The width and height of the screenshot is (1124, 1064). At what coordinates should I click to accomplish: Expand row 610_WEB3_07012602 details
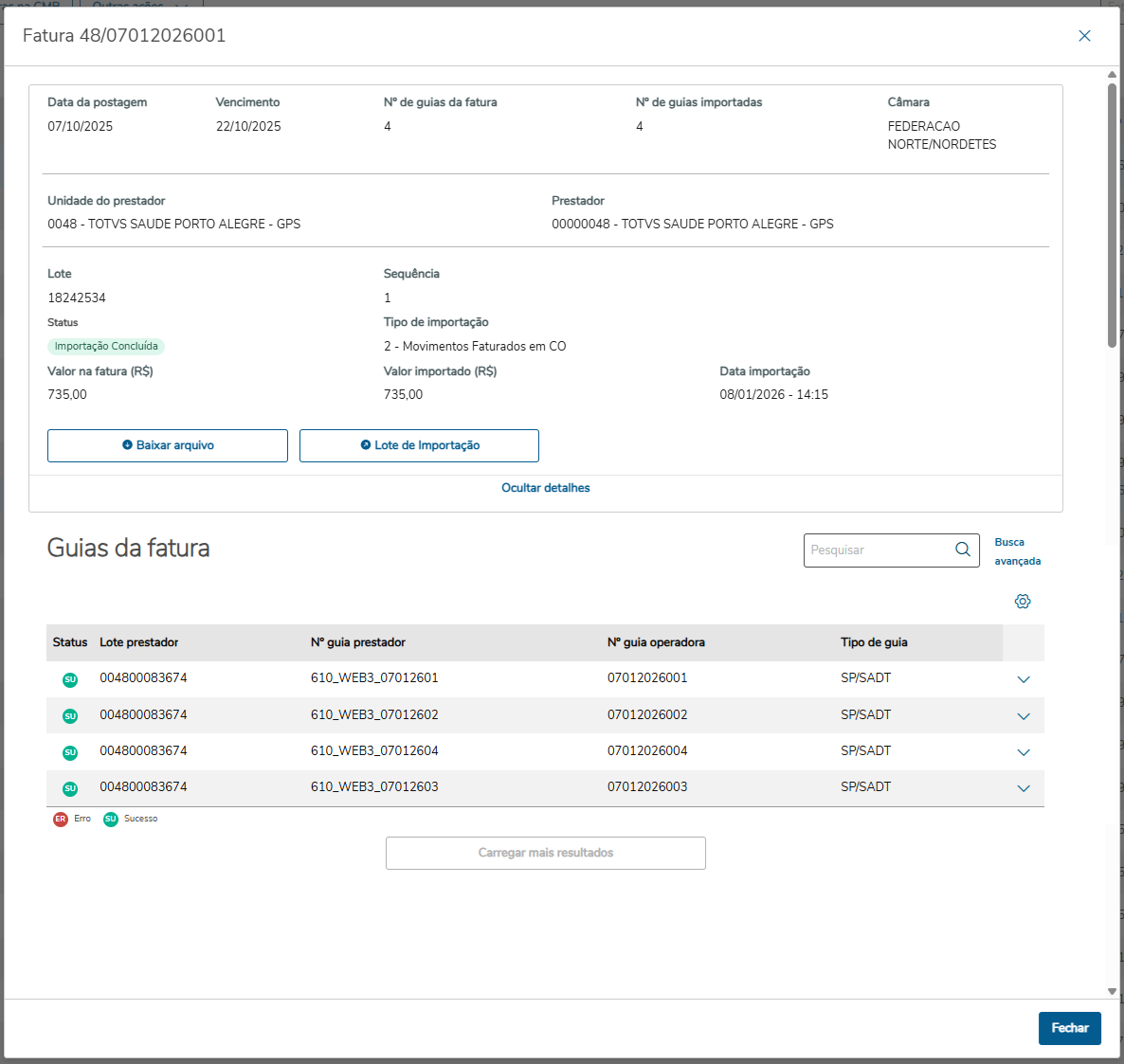tap(1023, 716)
